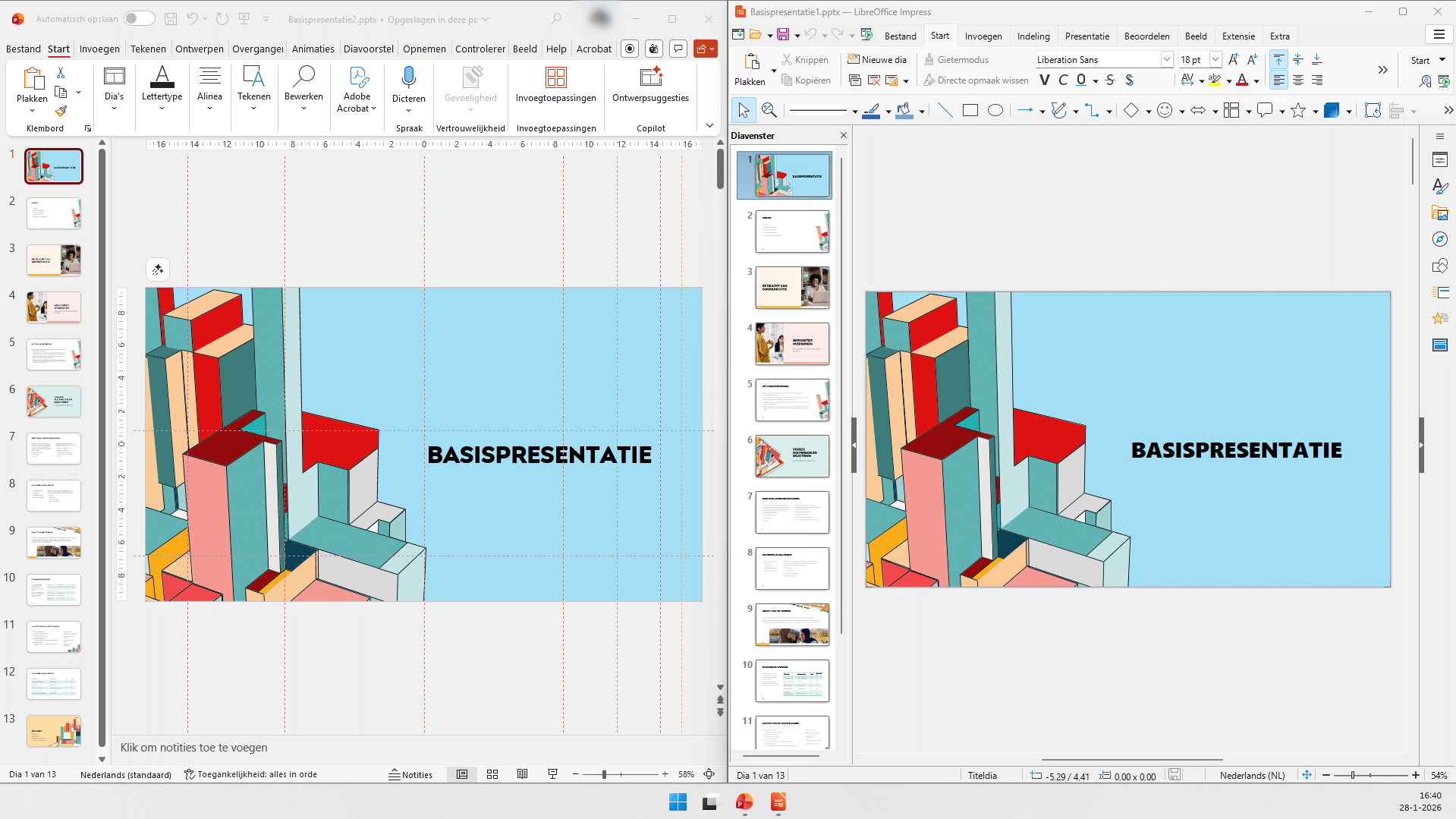The width and height of the screenshot is (1456, 819).
Task: Click the Dicteren microphone icon
Action: pyautogui.click(x=408, y=77)
